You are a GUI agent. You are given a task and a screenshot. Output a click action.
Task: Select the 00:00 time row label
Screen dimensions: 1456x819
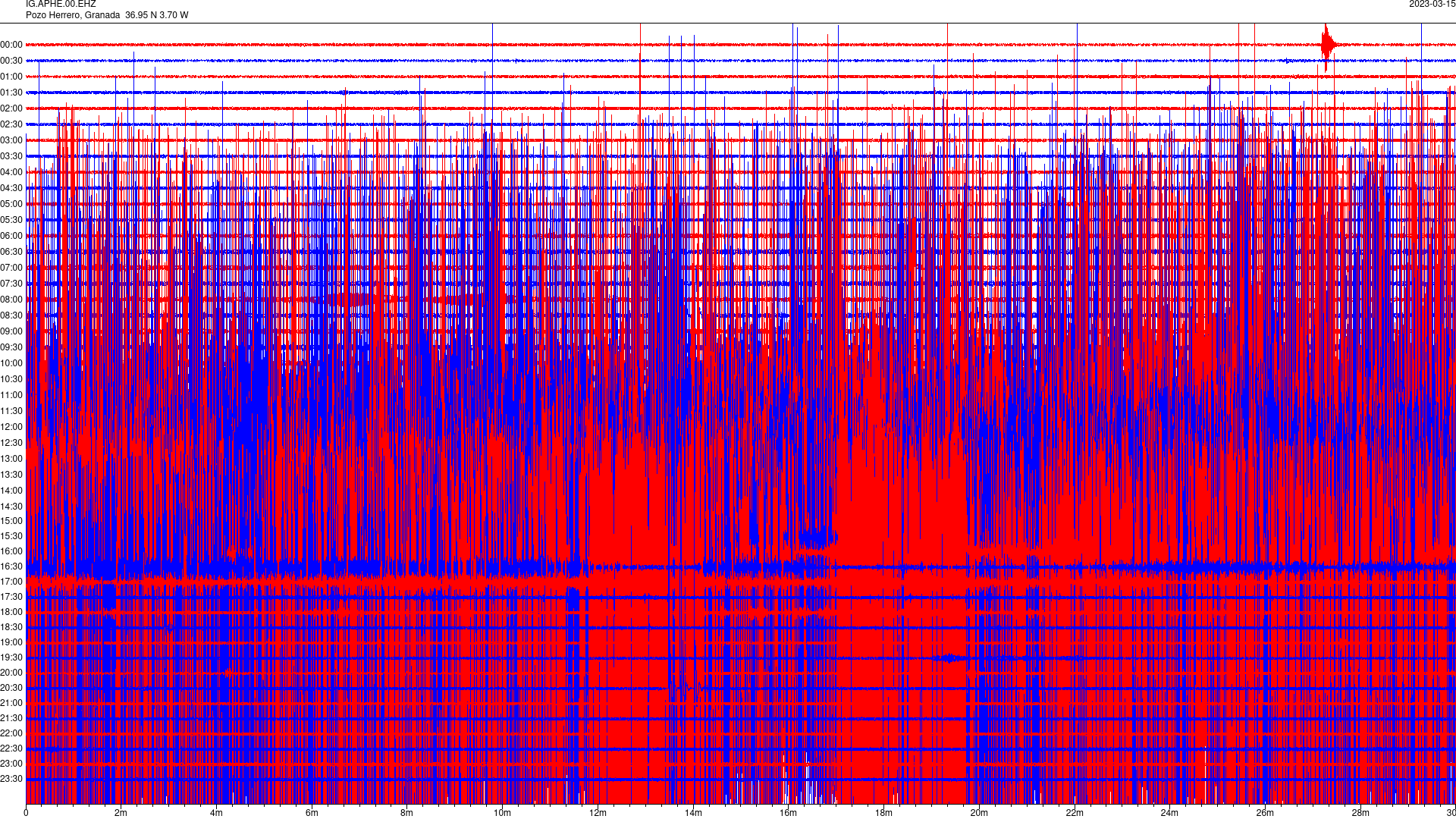click(11, 45)
